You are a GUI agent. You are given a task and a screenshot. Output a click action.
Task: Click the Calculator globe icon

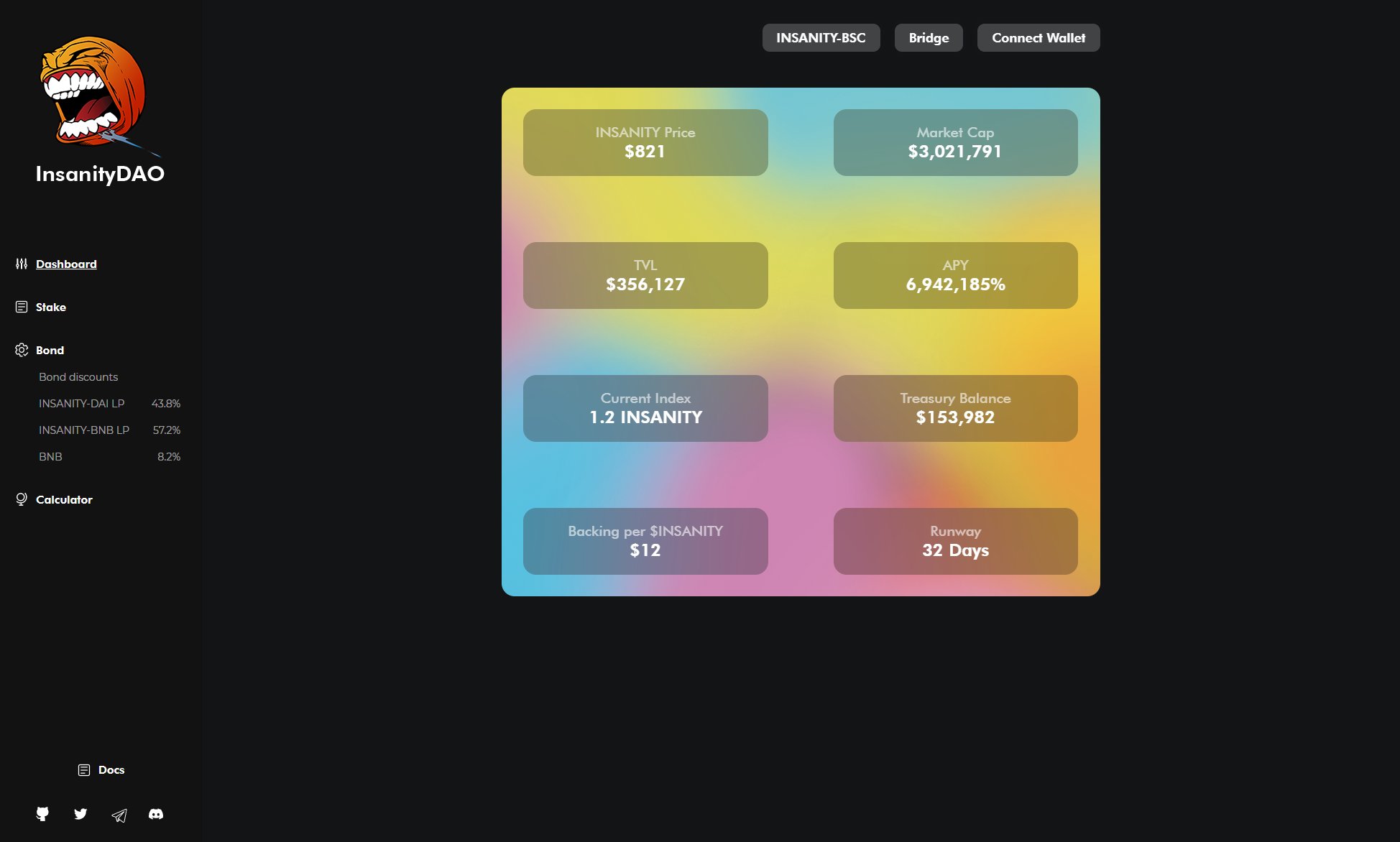22,499
